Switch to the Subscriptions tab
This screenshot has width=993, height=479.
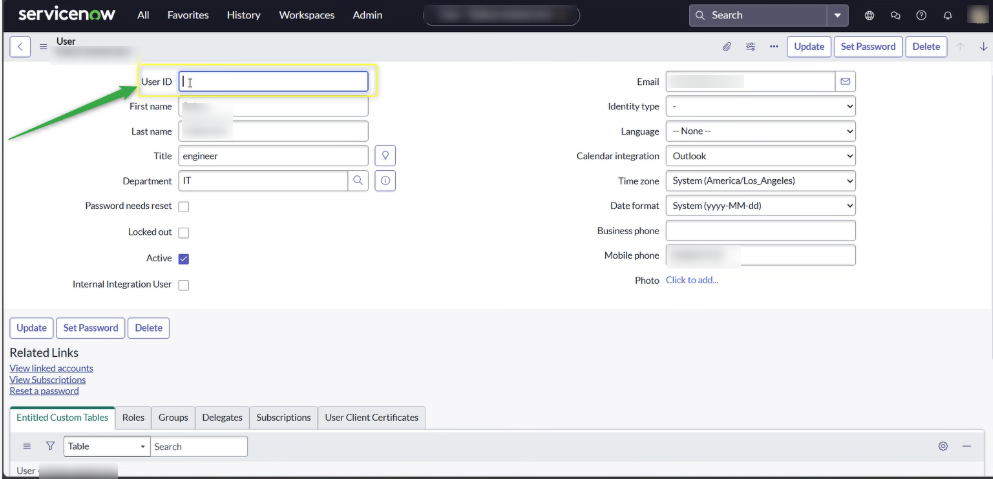point(284,418)
